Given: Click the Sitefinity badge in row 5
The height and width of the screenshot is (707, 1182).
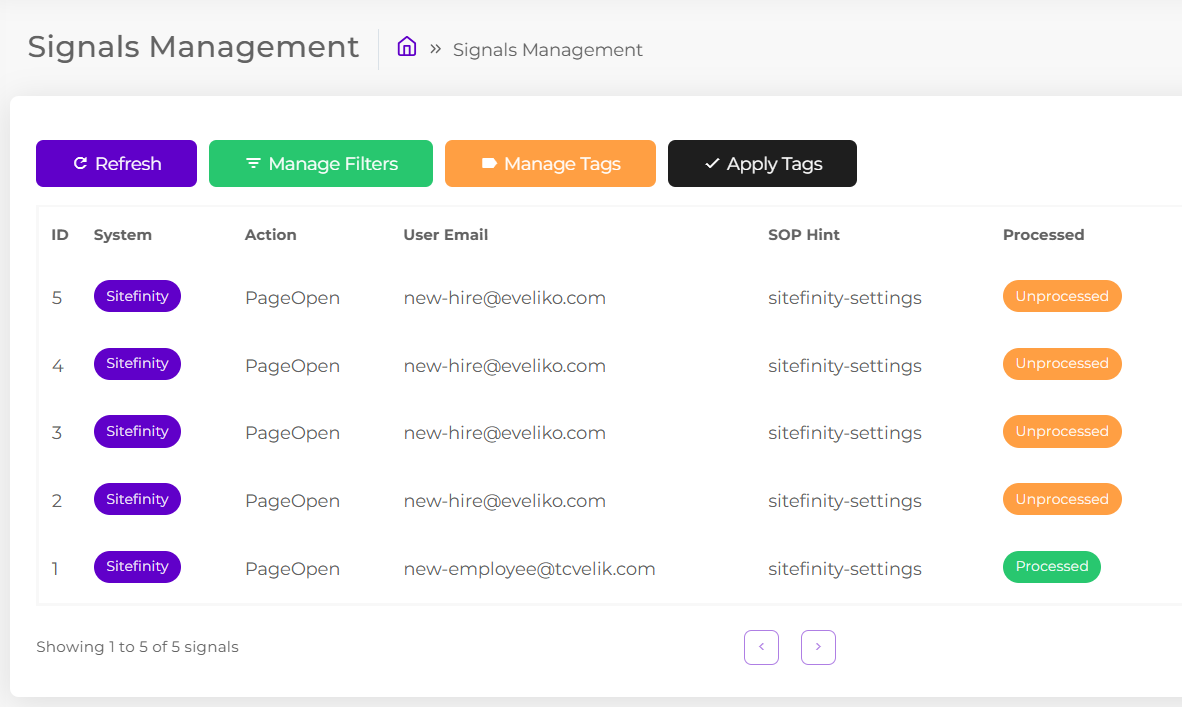Looking at the screenshot, I should [x=137, y=296].
